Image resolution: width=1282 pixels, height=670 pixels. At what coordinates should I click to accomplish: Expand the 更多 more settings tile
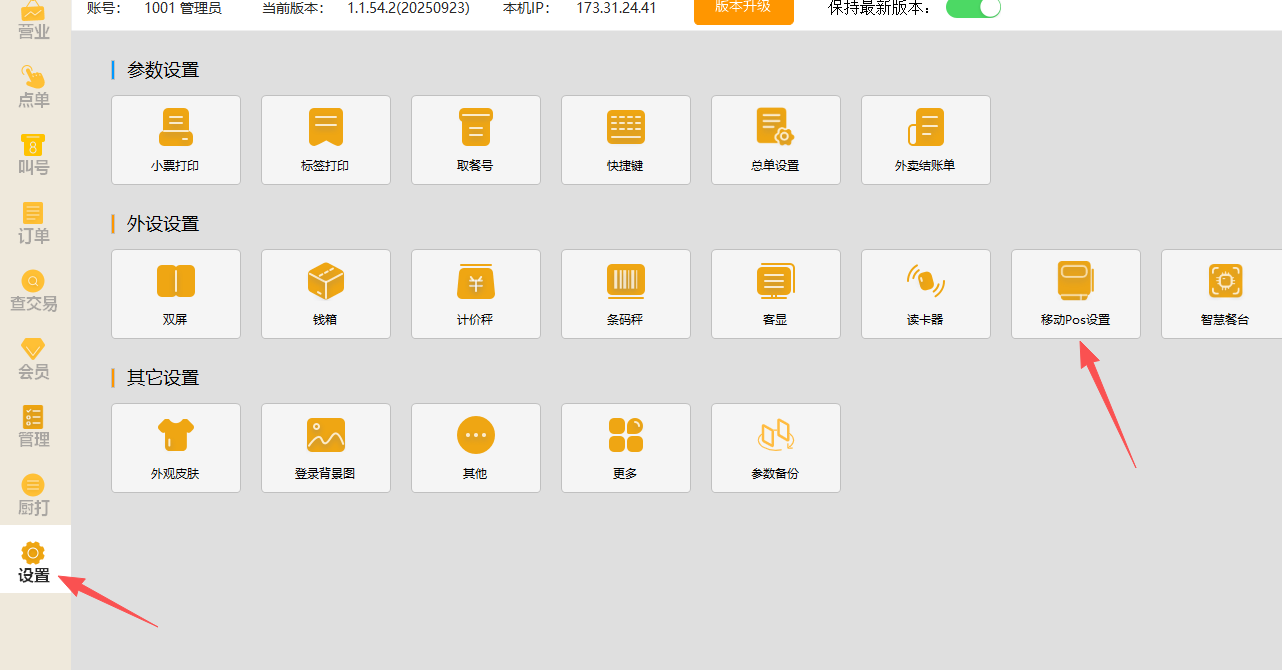pos(626,448)
